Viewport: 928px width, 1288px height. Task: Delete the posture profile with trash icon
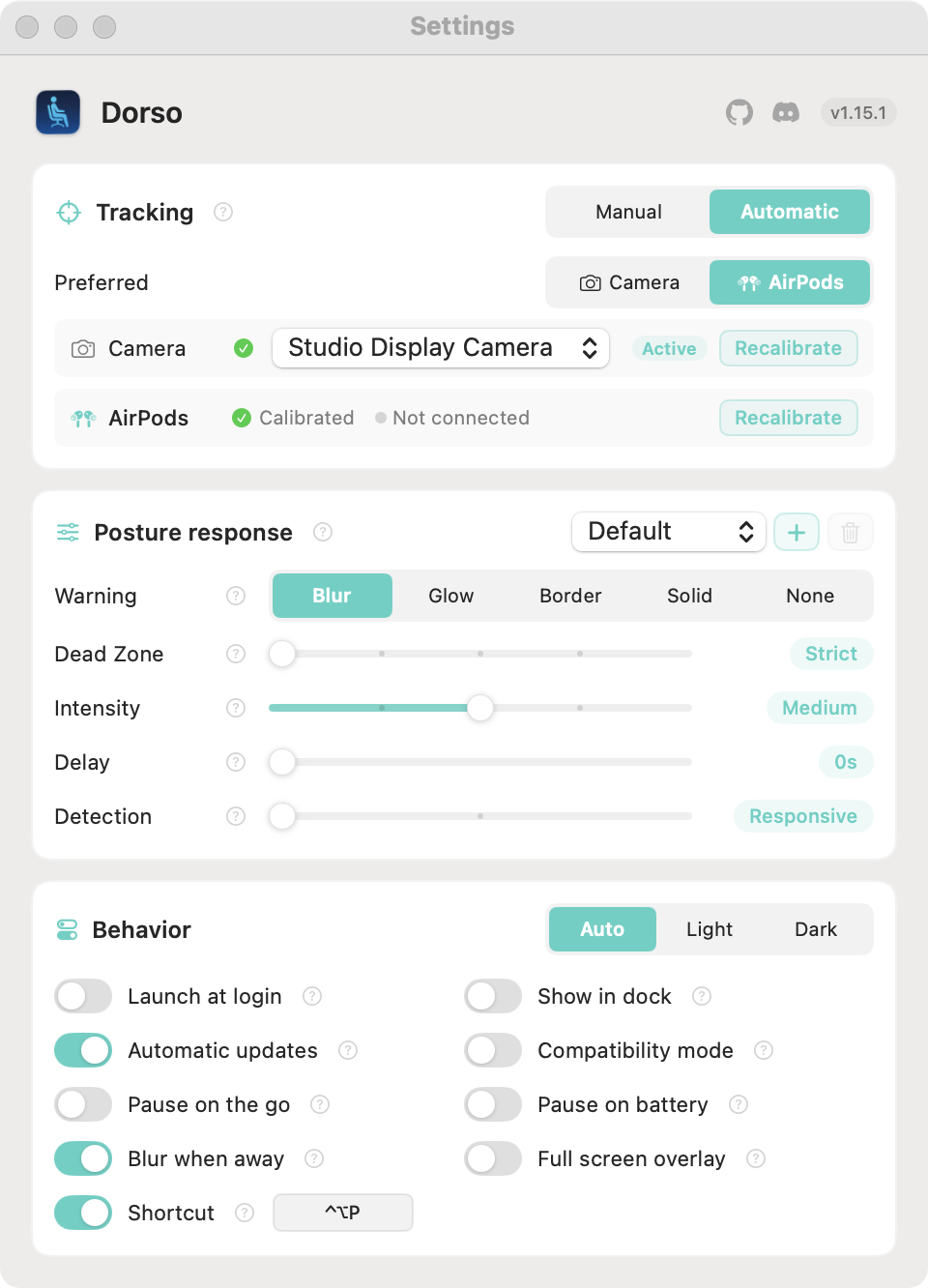(851, 532)
